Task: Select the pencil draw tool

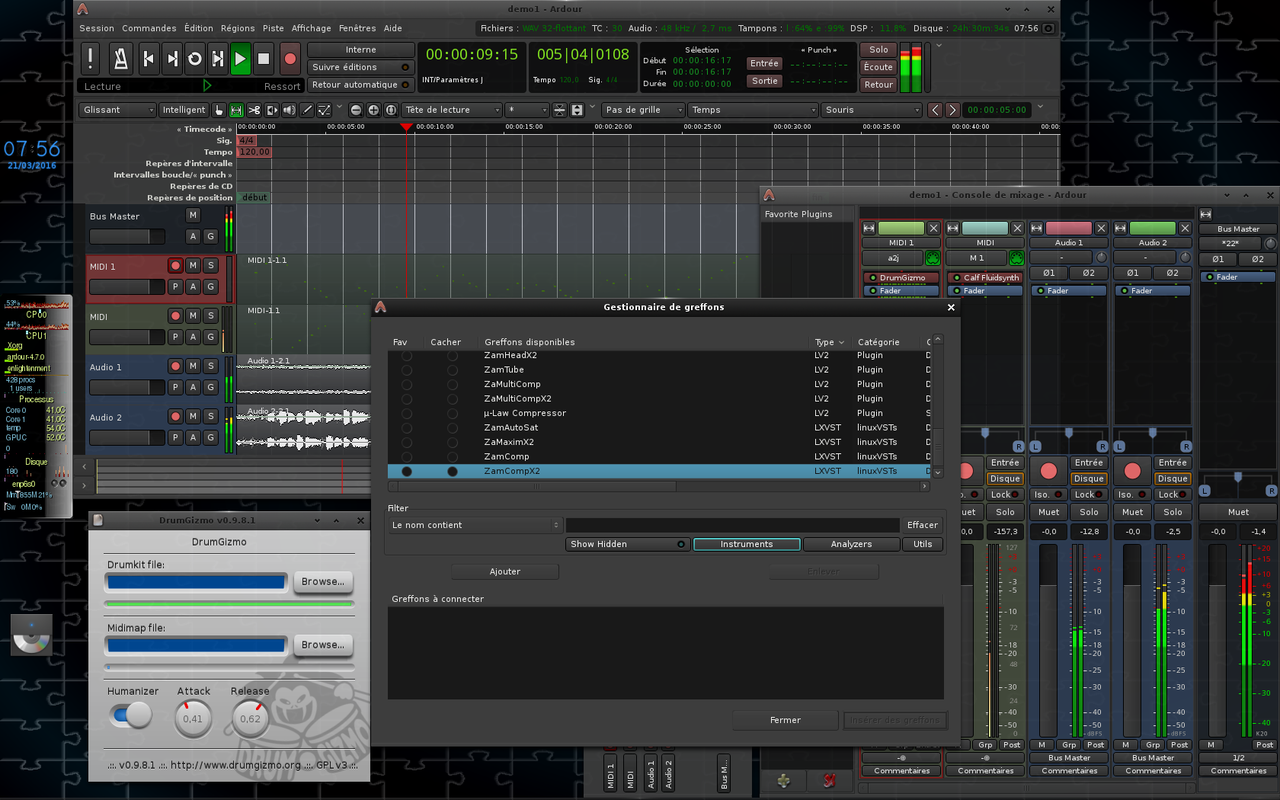Action: tap(307, 110)
